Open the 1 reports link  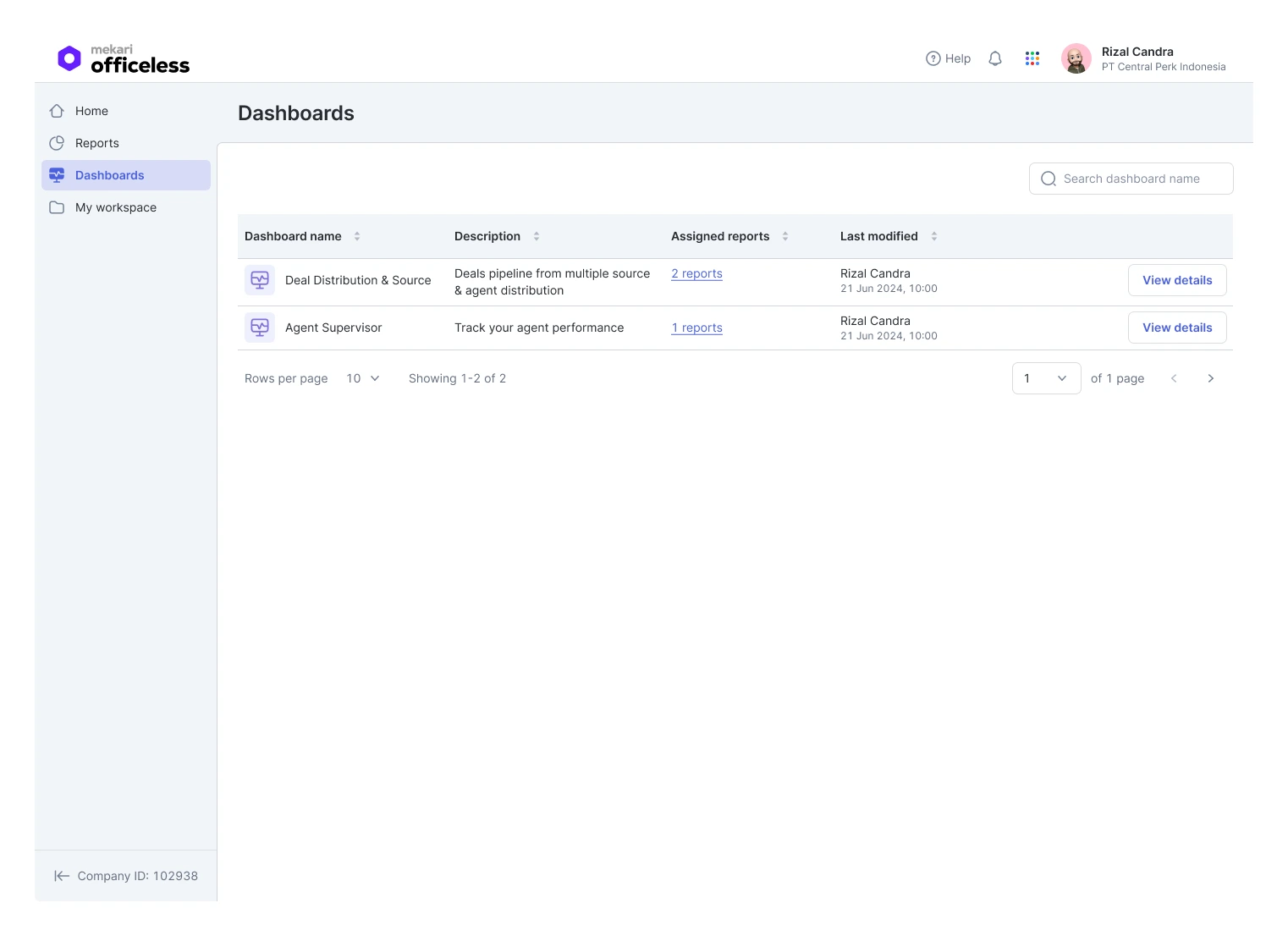[x=696, y=328]
